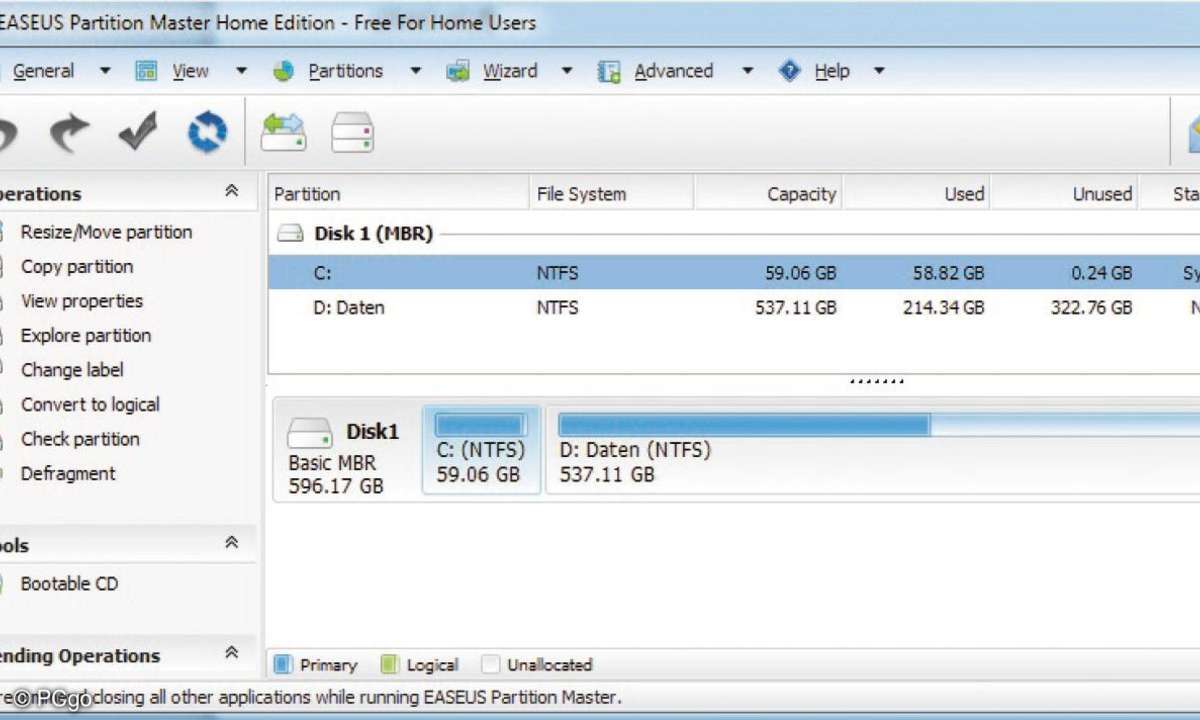Viewport: 1200px width, 720px height.
Task: Click the blue Primary legend swatch
Action: click(282, 664)
